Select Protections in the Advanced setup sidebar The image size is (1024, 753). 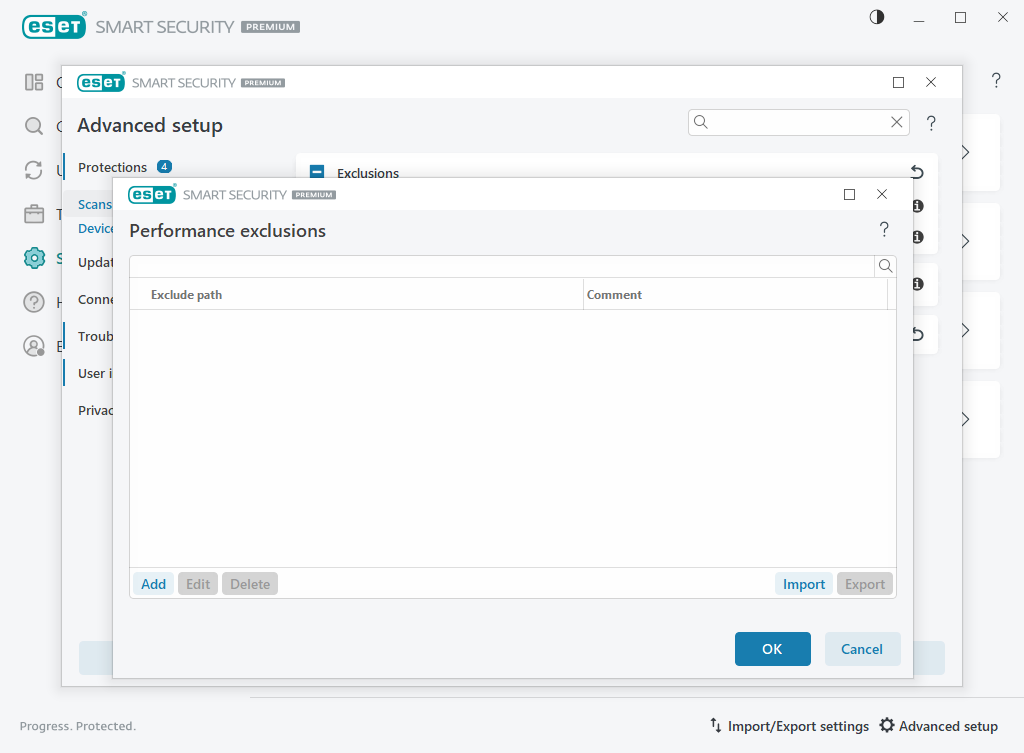pos(112,167)
